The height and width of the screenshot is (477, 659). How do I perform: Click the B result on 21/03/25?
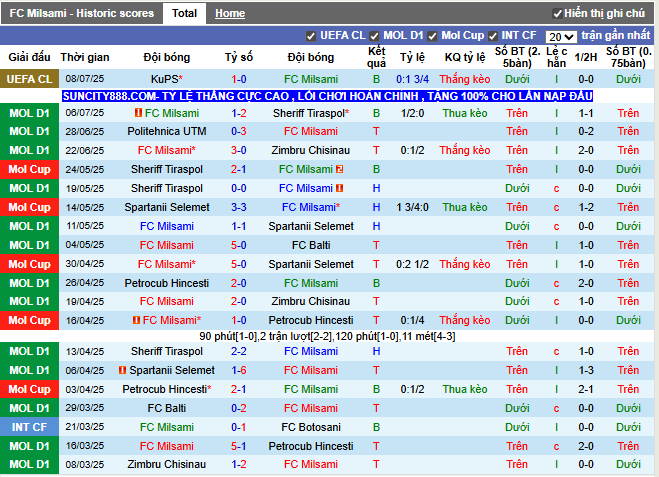click(376, 427)
